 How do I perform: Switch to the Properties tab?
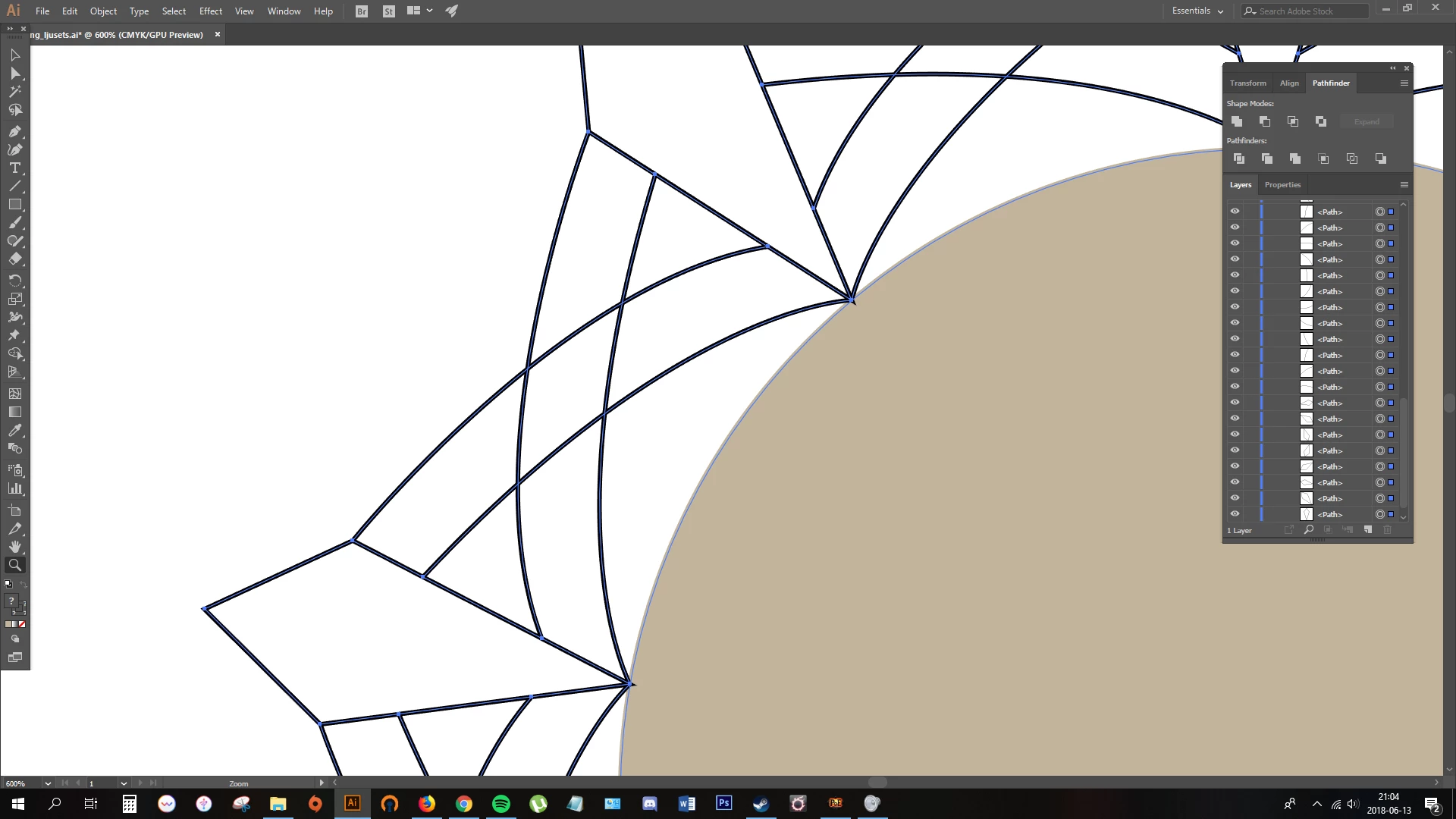(x=1282, y=185)
